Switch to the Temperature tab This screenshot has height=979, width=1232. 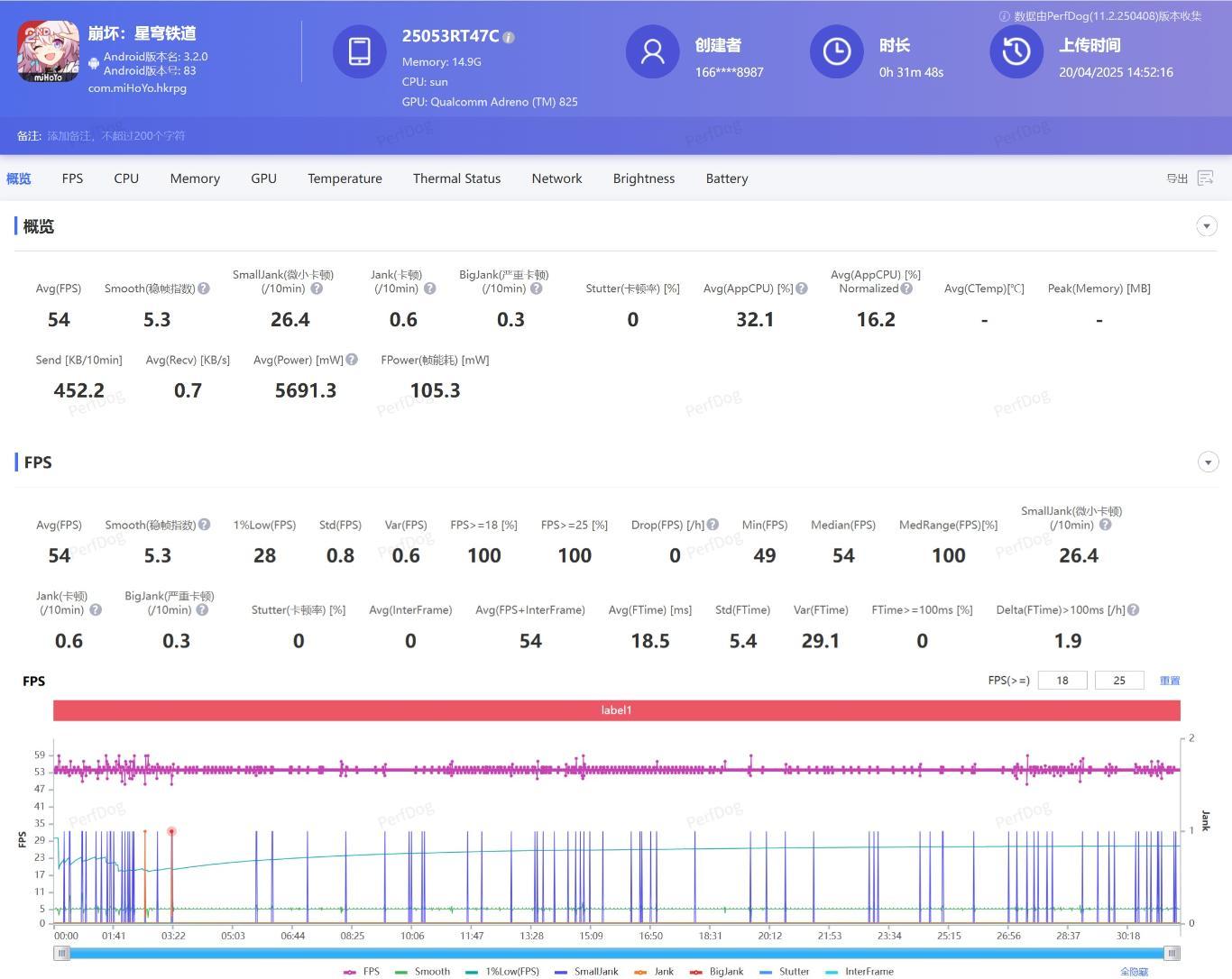pyautogui.click(x=345, y=178)
